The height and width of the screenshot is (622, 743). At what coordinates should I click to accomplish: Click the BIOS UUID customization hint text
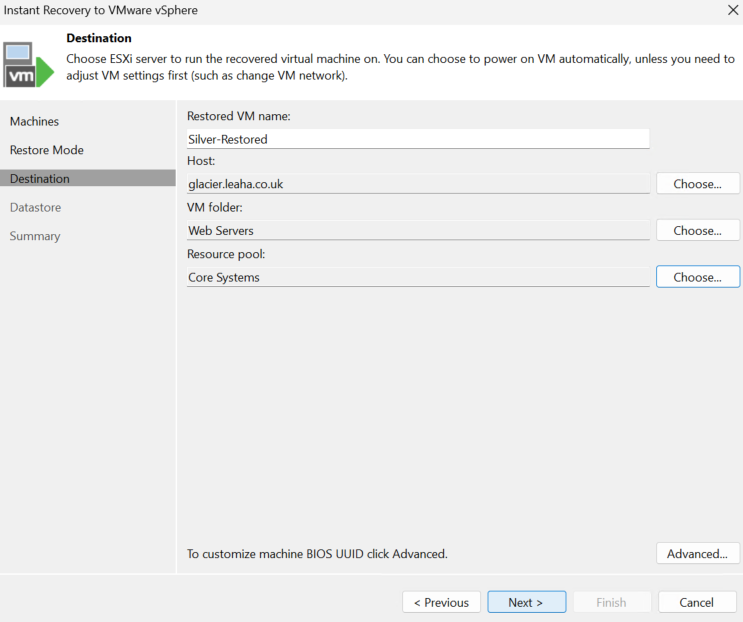click(x=317, y=554)
